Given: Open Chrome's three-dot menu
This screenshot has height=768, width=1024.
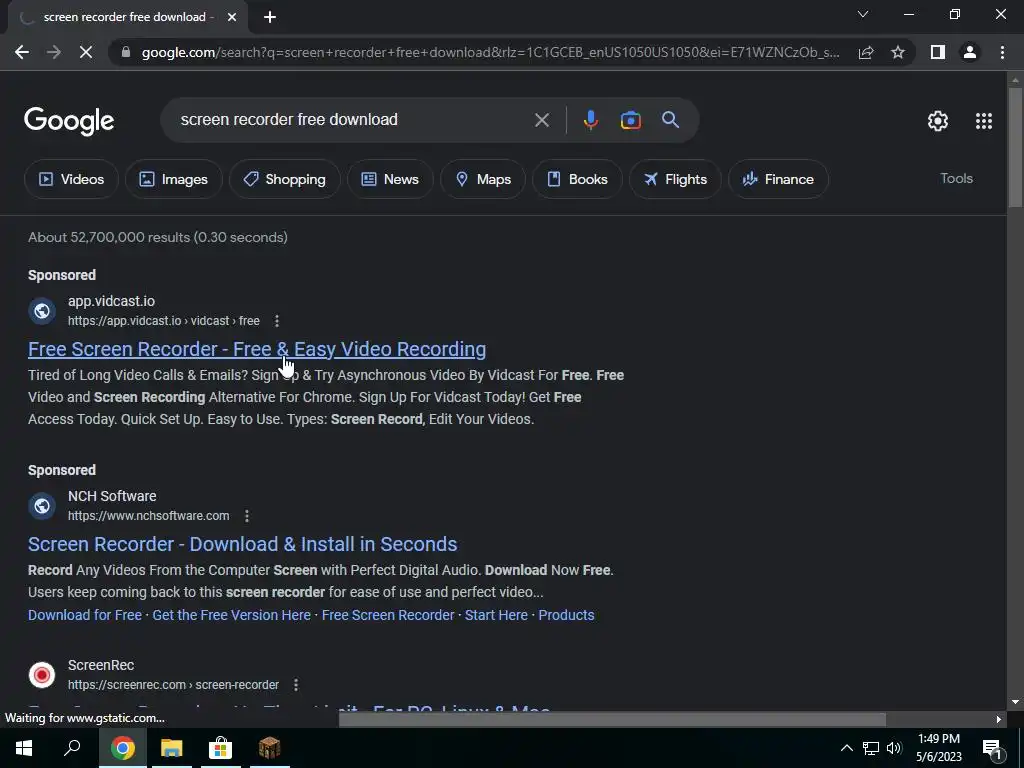Looking at the screenshot, I should click(x=1002, y=52).
